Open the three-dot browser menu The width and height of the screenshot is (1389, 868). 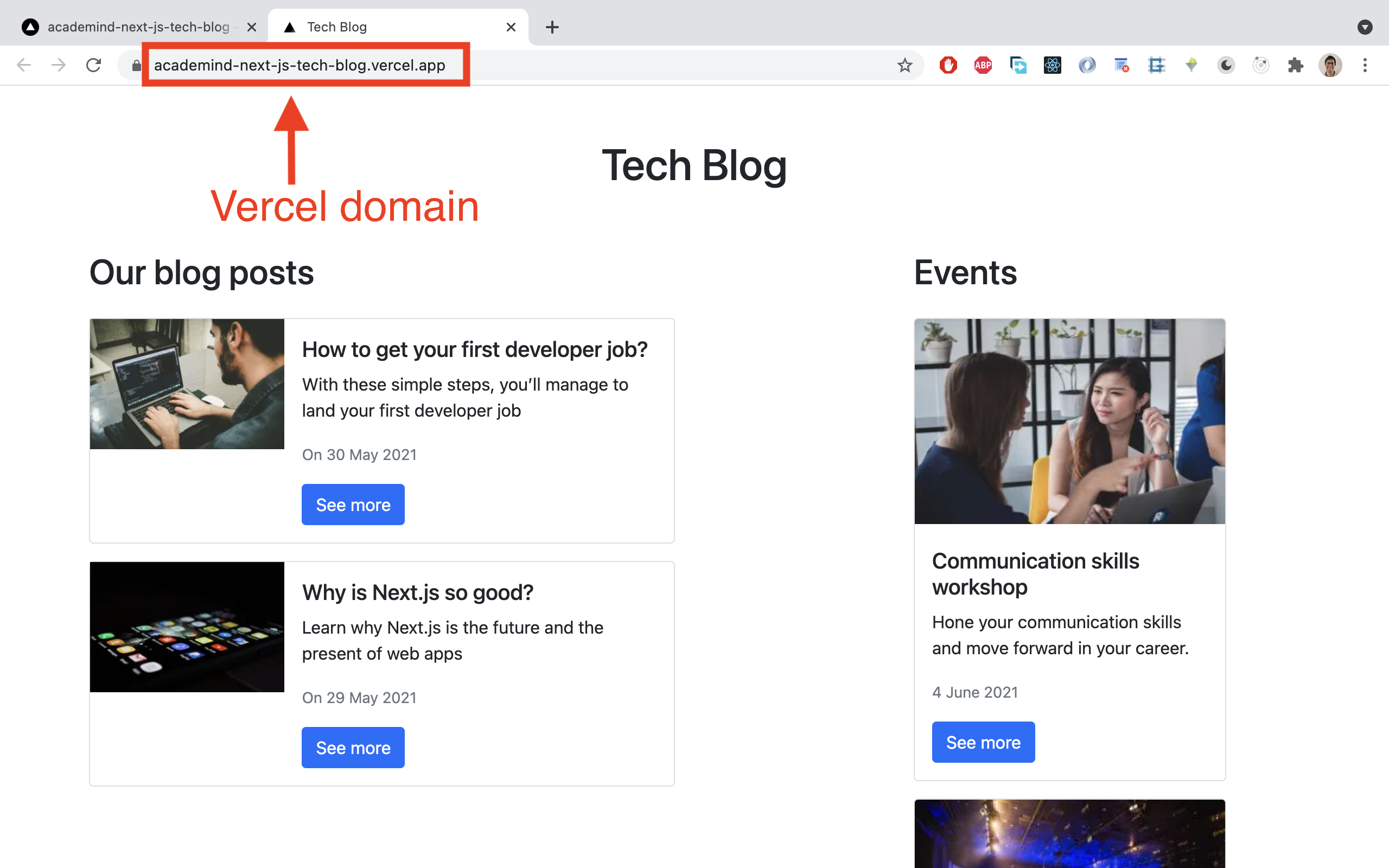(x=1365, y=65)
